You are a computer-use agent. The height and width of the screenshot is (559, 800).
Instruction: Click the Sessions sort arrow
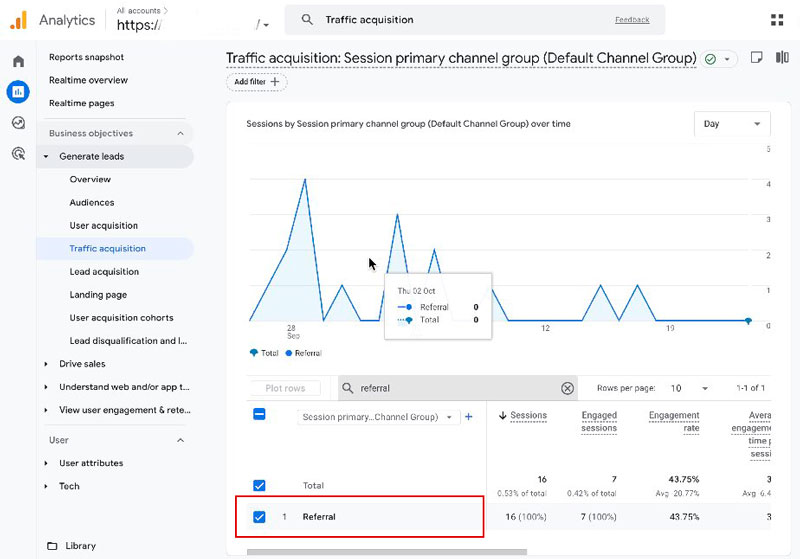click(503, 416)
